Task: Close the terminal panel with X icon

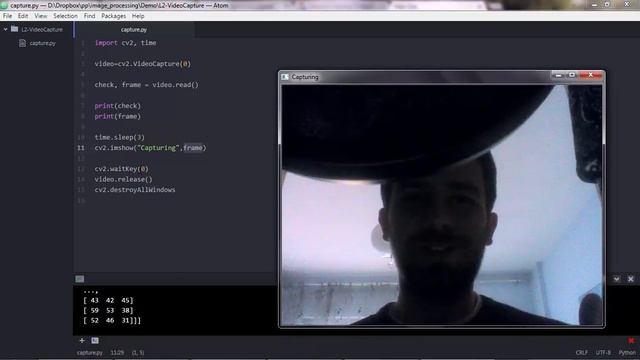Action: [631, 279]
